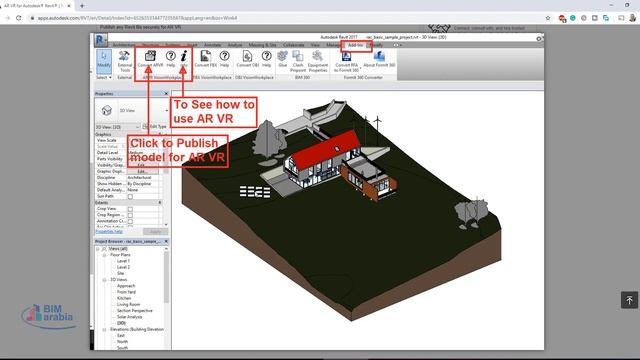Open the 3D View: {3D} instance dropdown

tap(118, 127)
